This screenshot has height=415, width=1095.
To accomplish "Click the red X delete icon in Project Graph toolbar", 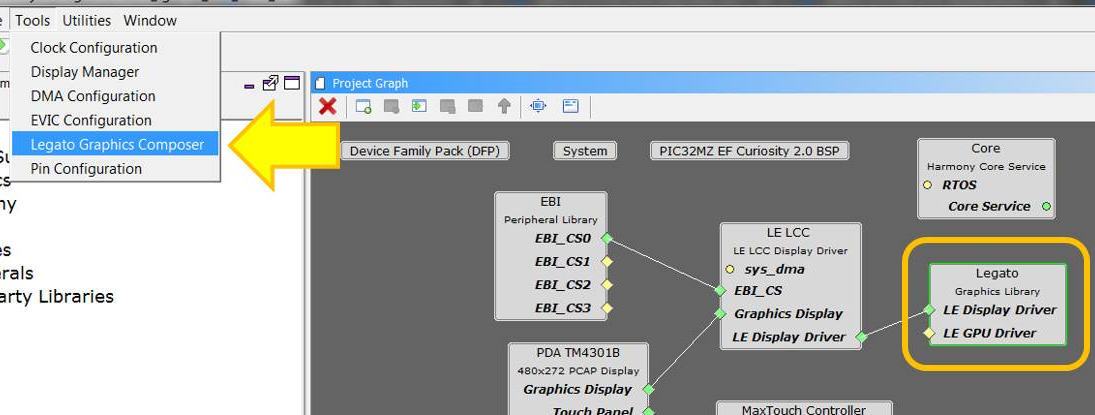I will [x=328, y=106].
